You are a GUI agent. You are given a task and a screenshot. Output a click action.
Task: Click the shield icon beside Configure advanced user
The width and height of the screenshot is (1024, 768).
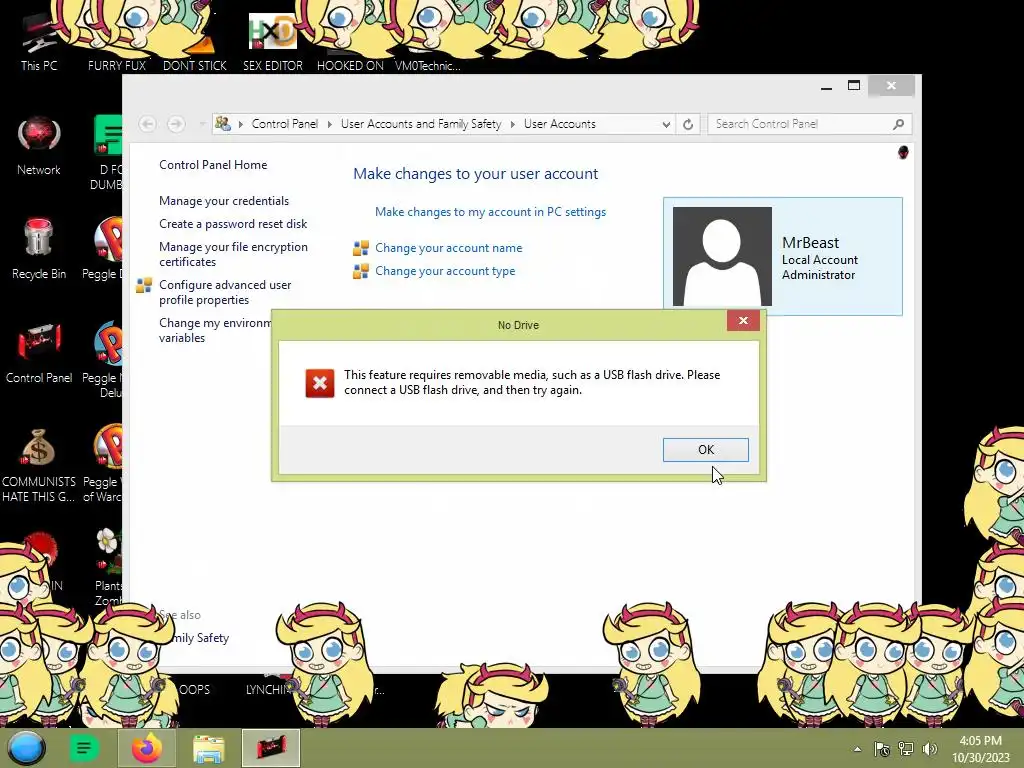click(144, 285)
